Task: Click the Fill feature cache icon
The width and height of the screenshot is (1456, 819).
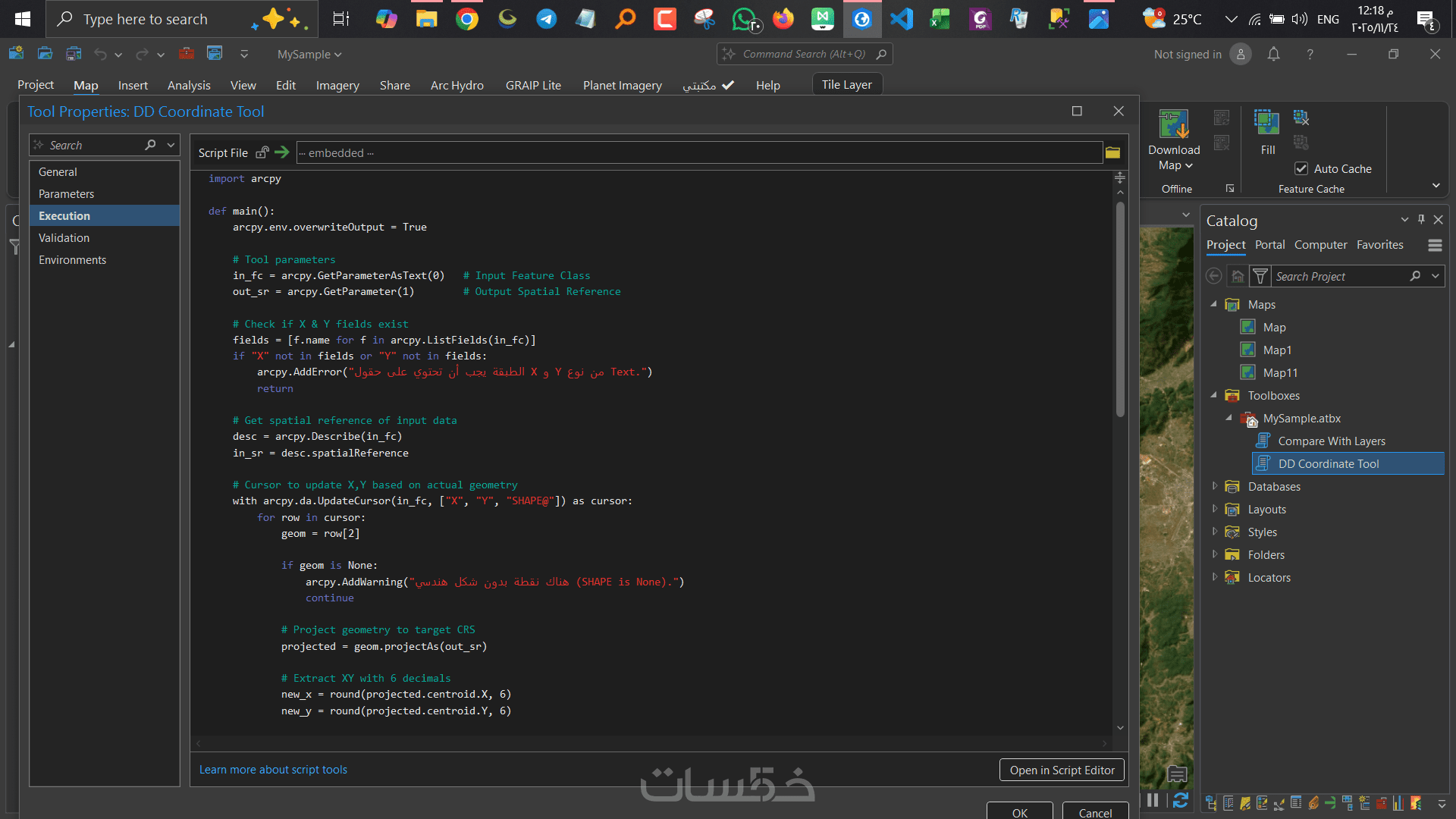Action: 1266,123
